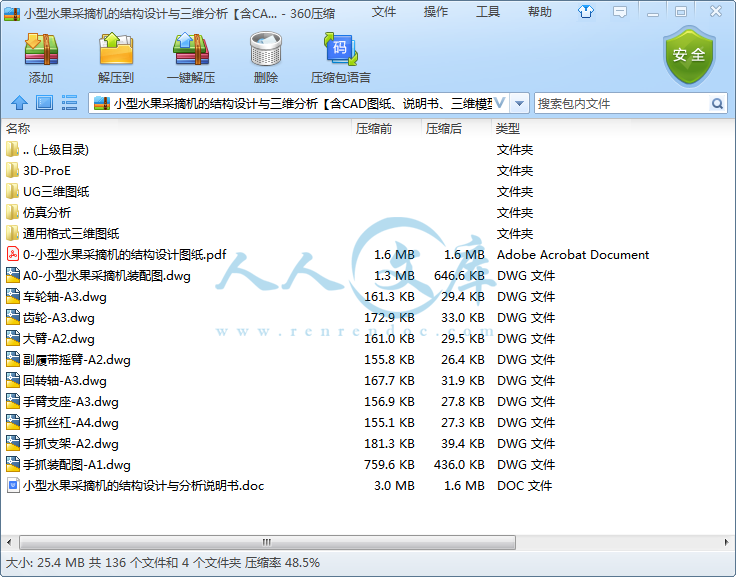
Task: Select the .. (上级目录) row
Action: 368,150
